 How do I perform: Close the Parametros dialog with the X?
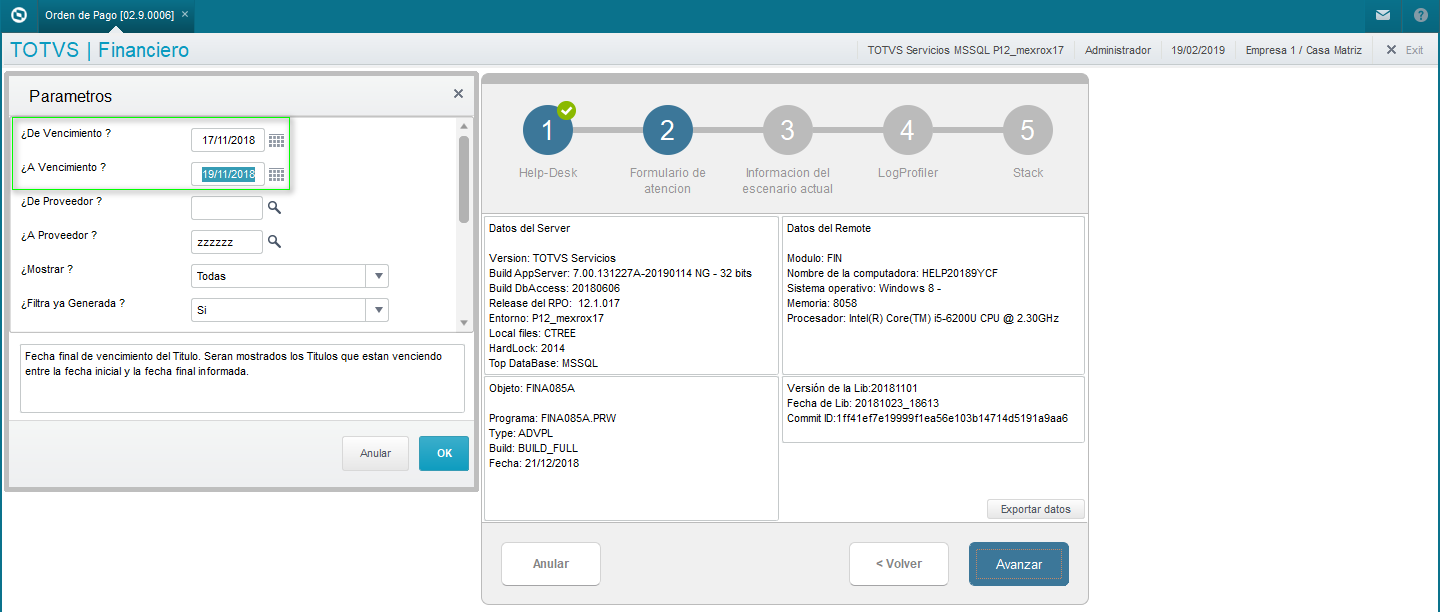coord(458,94)
